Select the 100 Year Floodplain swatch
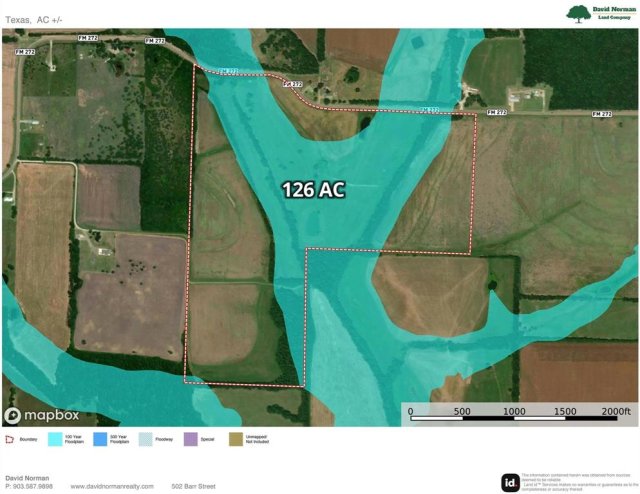Image resolution: width=640 pixels, height=494 pixels. pos(55,439)
